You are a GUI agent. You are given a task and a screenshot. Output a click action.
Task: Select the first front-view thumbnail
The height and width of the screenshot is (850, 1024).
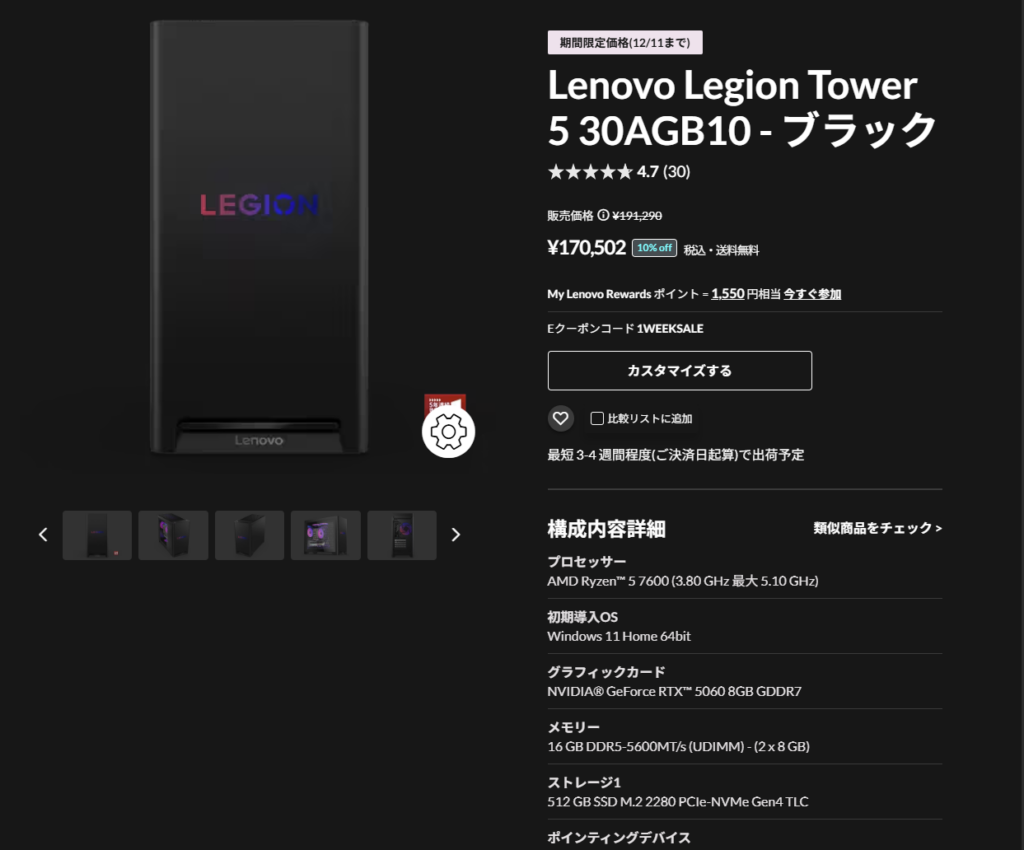(x=97, y=535)
